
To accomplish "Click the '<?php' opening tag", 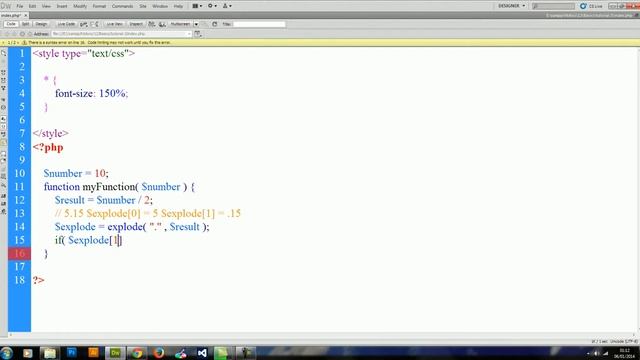I will [48, 147].
